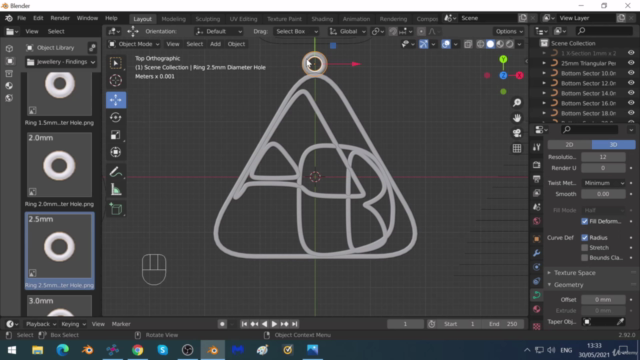Open Object Data curve properties tab
This screenshot has height=360, width=640.
pyautogui.click(x=537, y=295)
